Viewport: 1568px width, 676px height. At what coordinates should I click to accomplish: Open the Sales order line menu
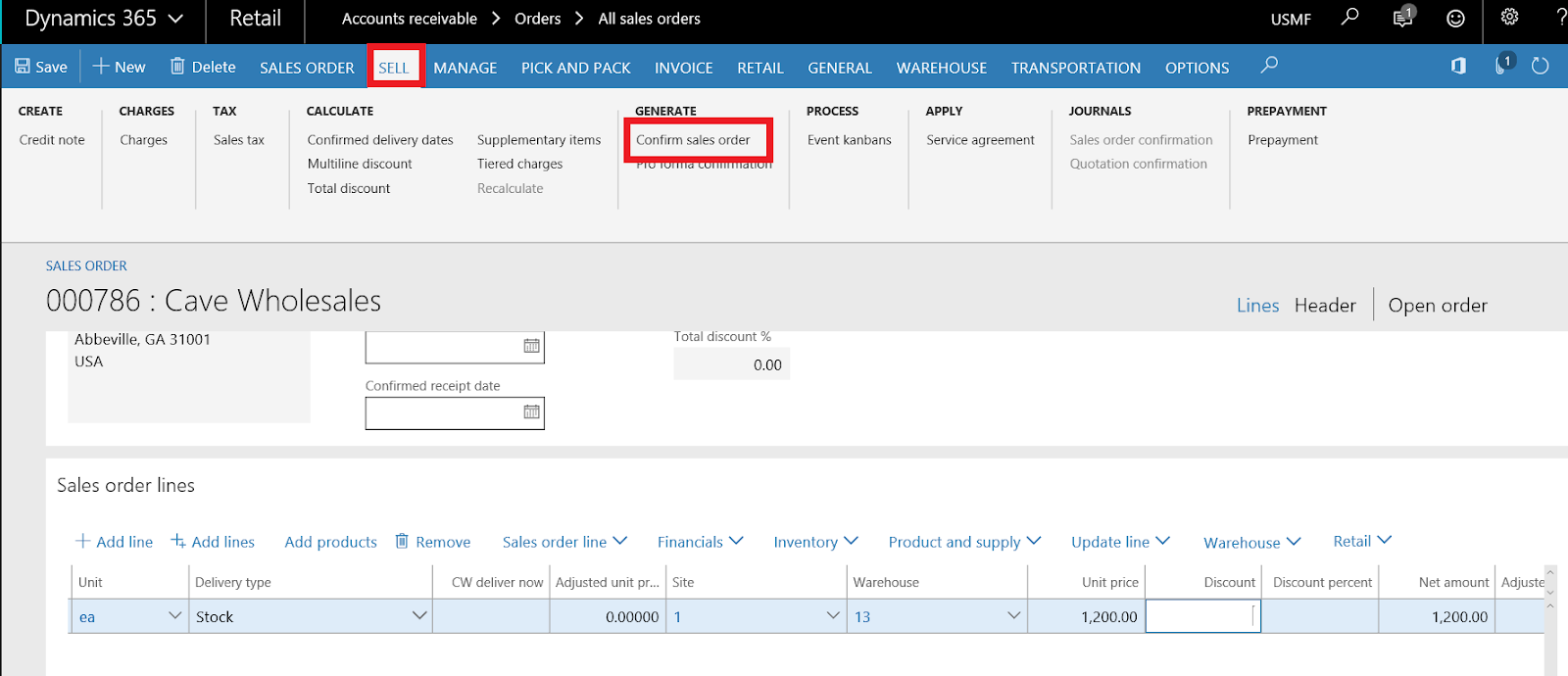564,542
